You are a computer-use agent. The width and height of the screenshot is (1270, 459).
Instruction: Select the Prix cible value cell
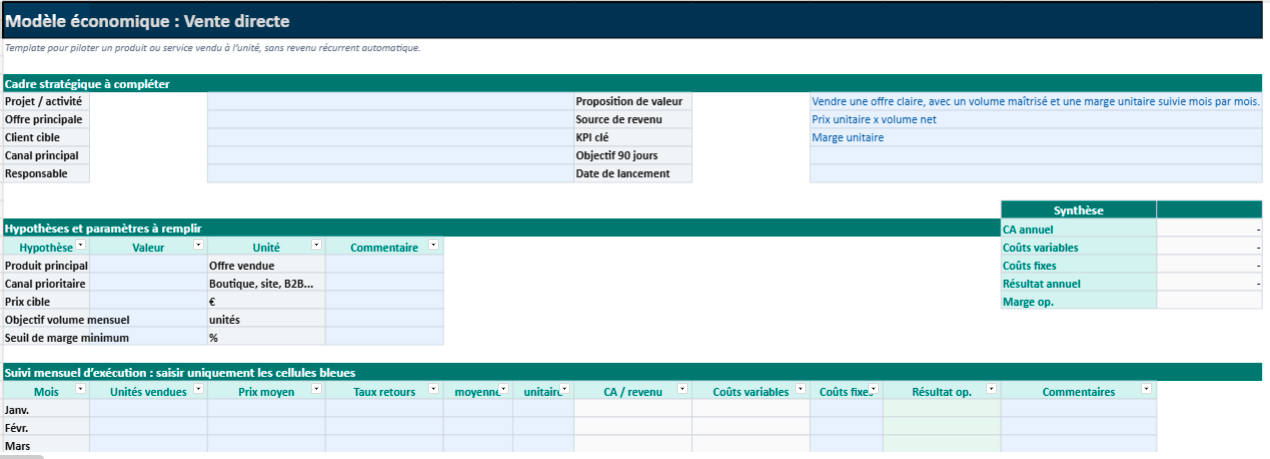coord(148,302)
